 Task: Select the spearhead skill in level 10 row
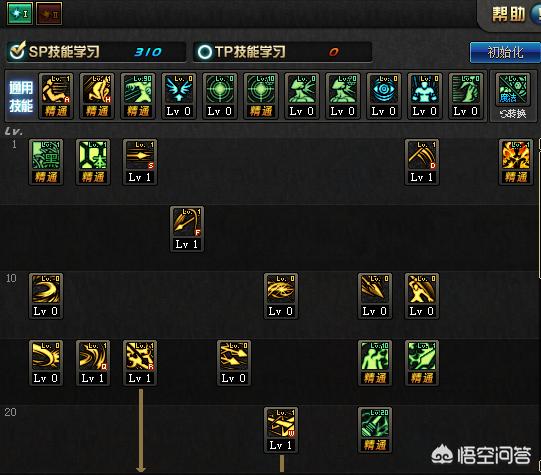pos(375,296)
